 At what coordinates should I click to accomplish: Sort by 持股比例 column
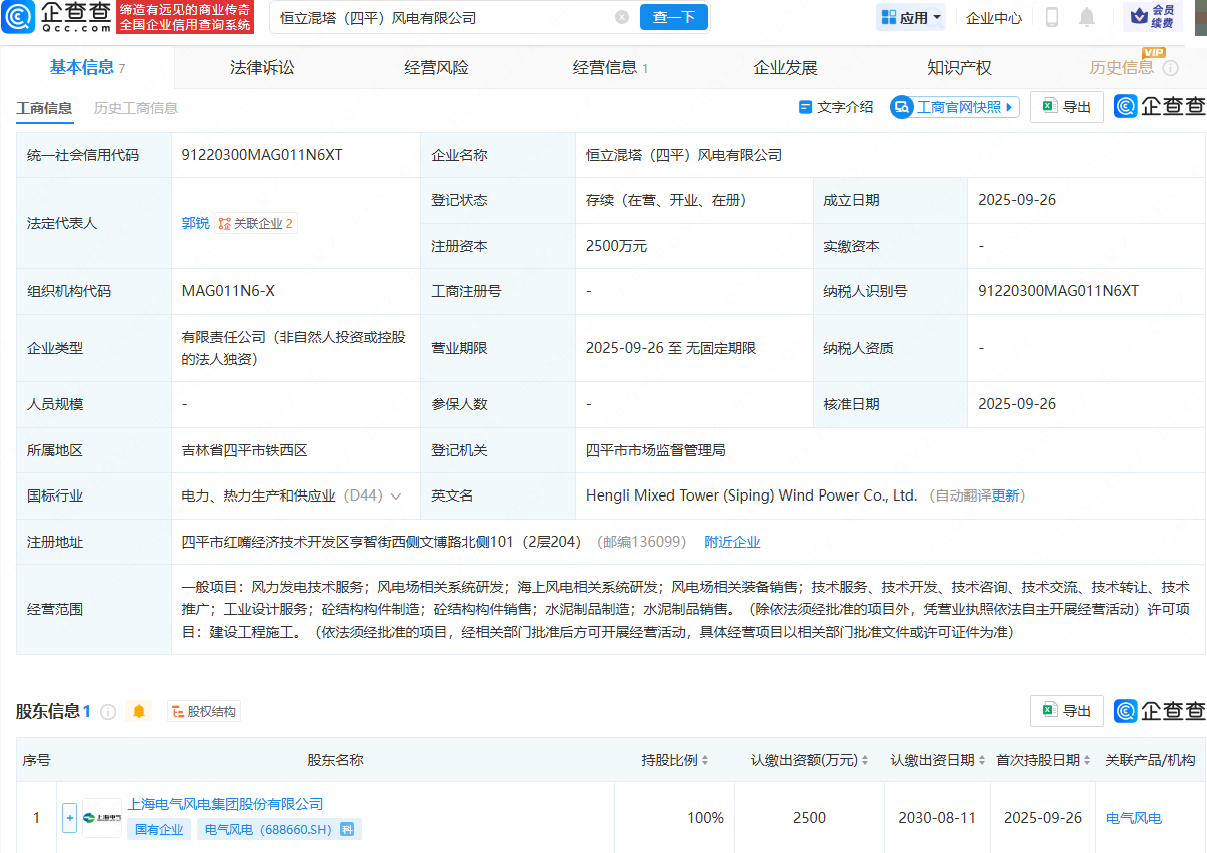705,759
